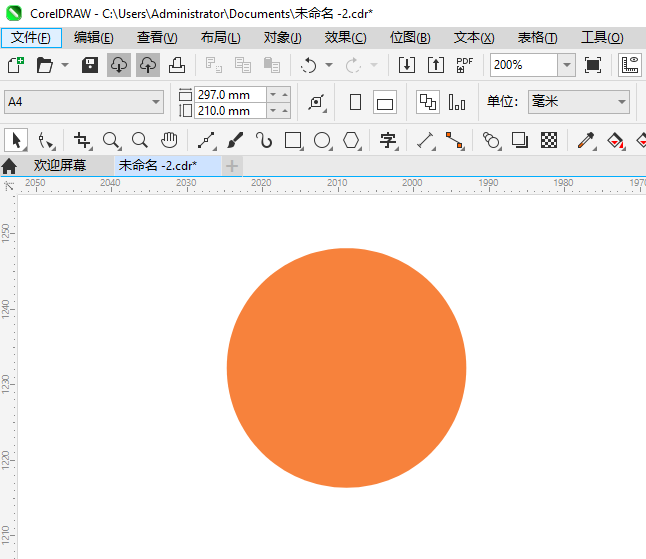The image size is (646, 559).
Task: Switch page to landscape orientation
Action: (x=385, y=102)
